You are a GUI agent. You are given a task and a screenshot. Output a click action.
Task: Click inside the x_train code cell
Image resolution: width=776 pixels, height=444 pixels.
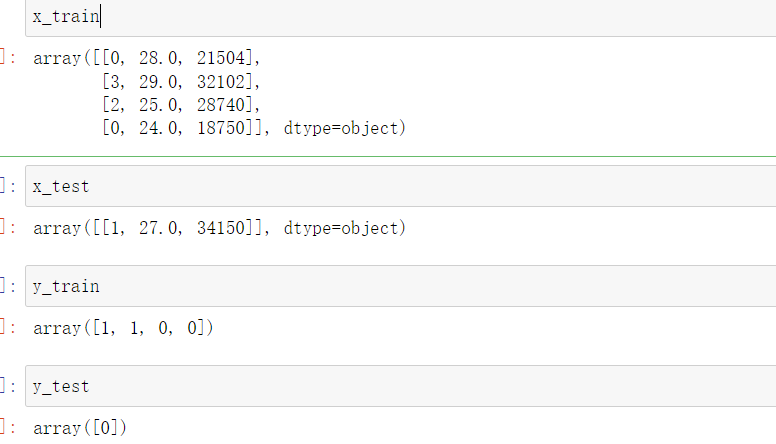click(x=400, y=17)
